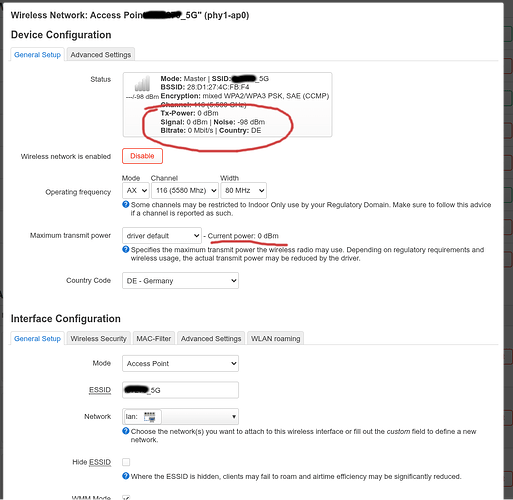This screenshot has height=500, width=513.
Task: Switch to the Wireless Security tab
Action: (99, 339)
